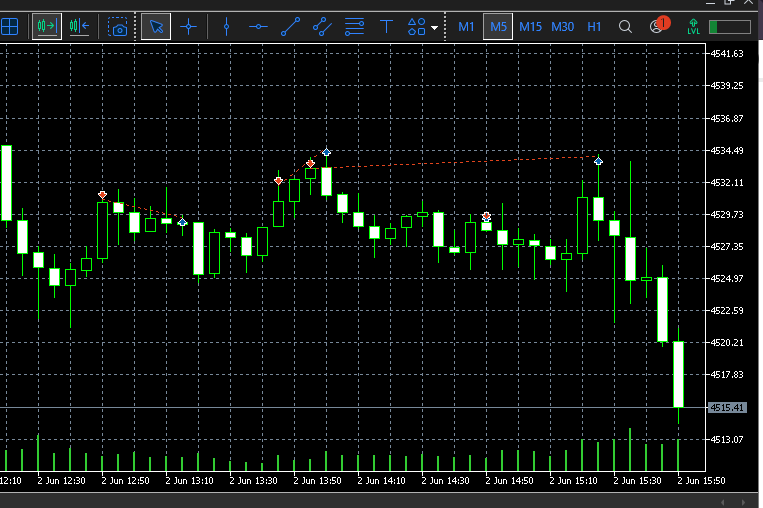Click the 4541.63 price label

click(727, 54)
